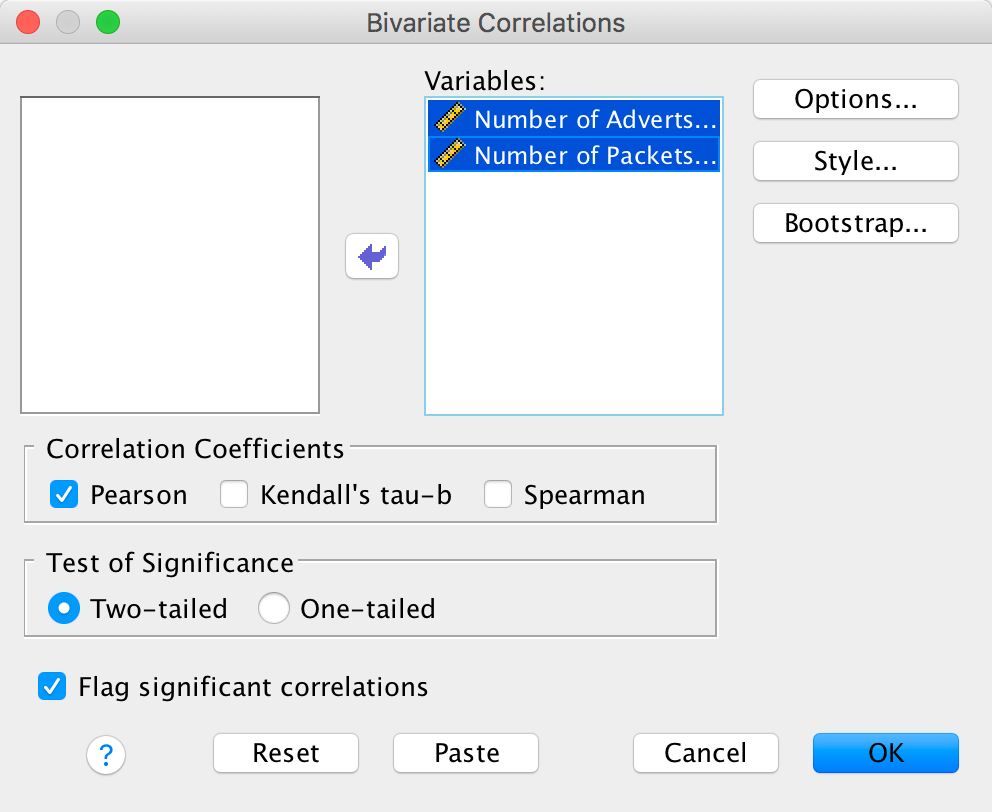Choose the One-tailed radio button

tap(274, 608)
